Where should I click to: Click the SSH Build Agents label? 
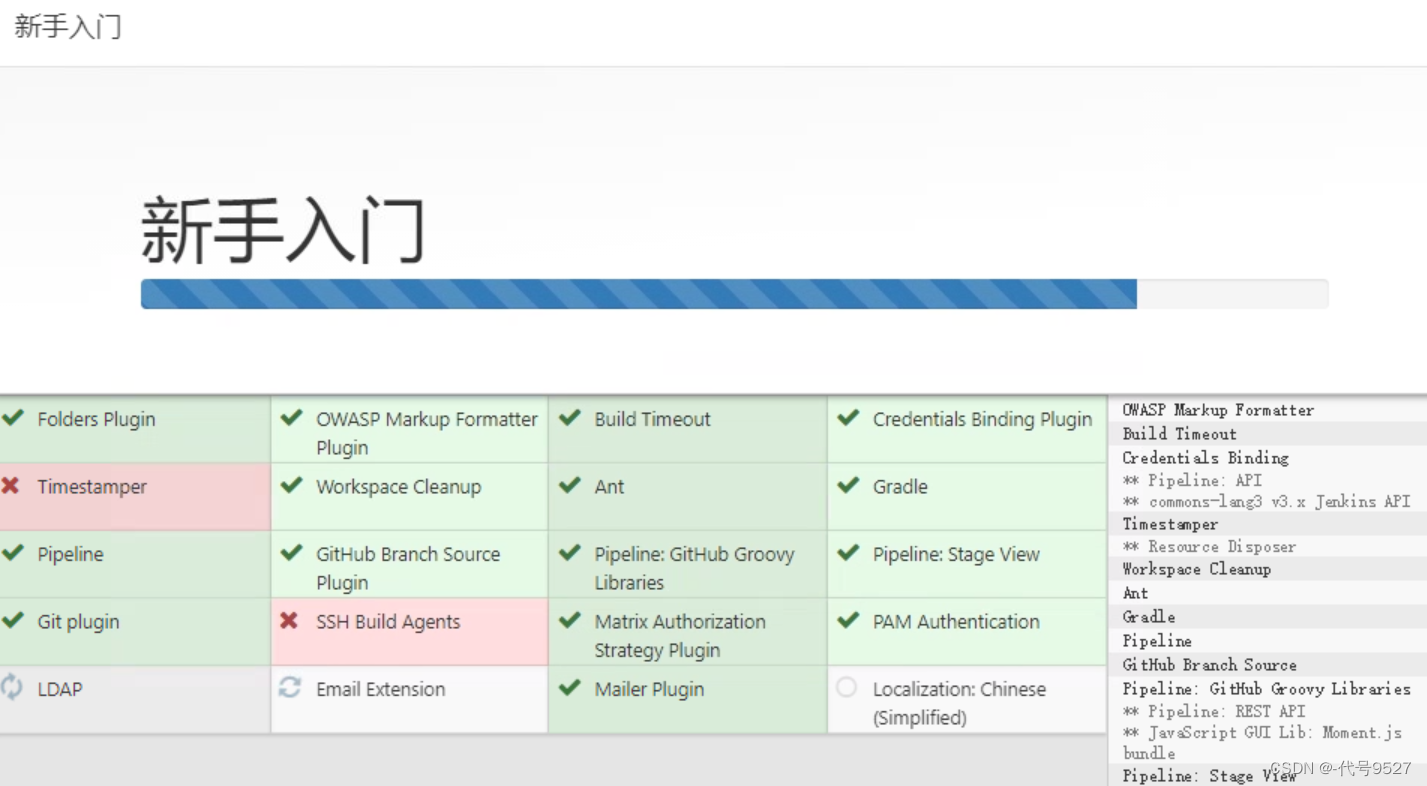[388, 622]
